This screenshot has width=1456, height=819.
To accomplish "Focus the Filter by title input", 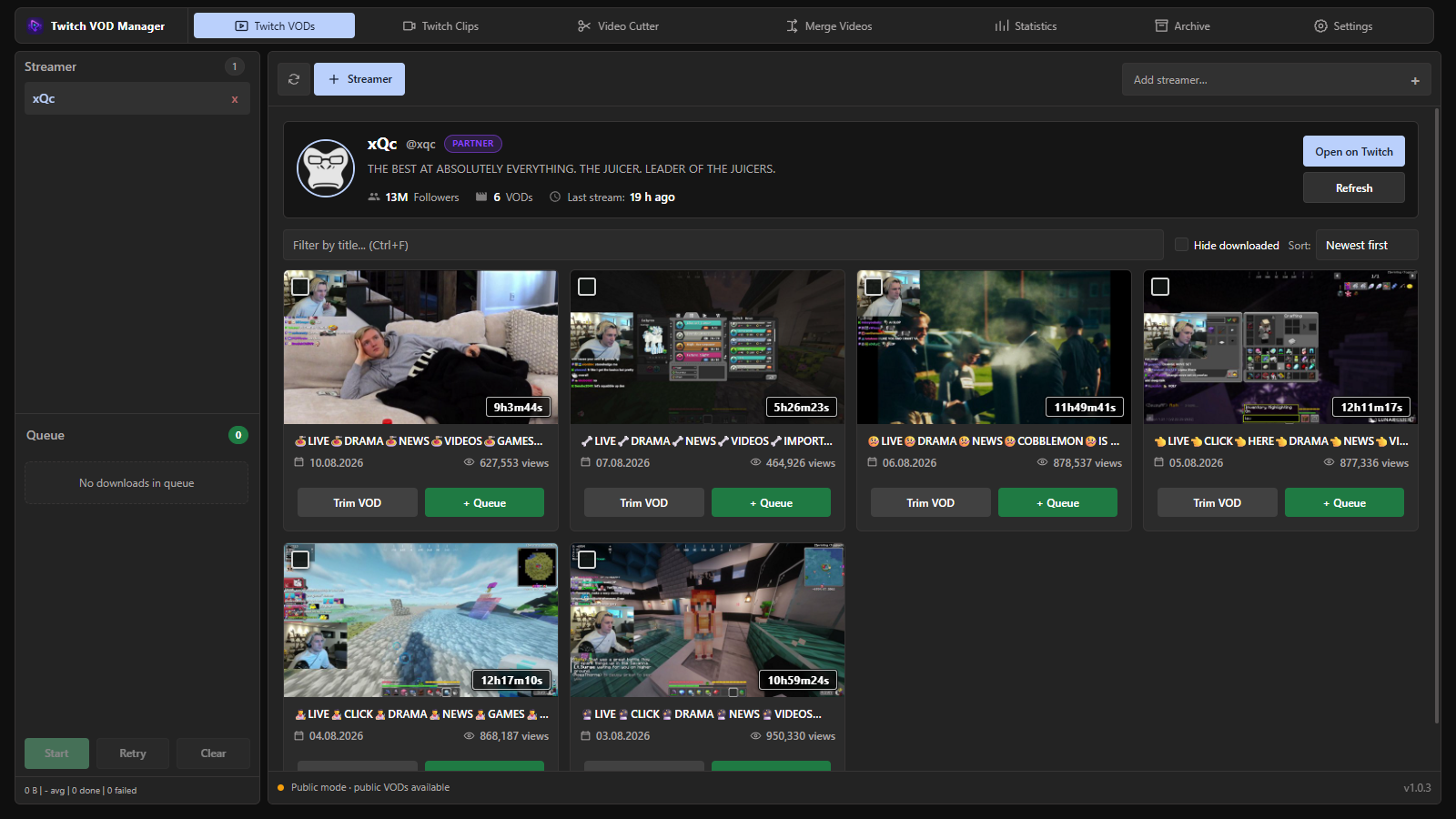I will click(x=723, y=245).
